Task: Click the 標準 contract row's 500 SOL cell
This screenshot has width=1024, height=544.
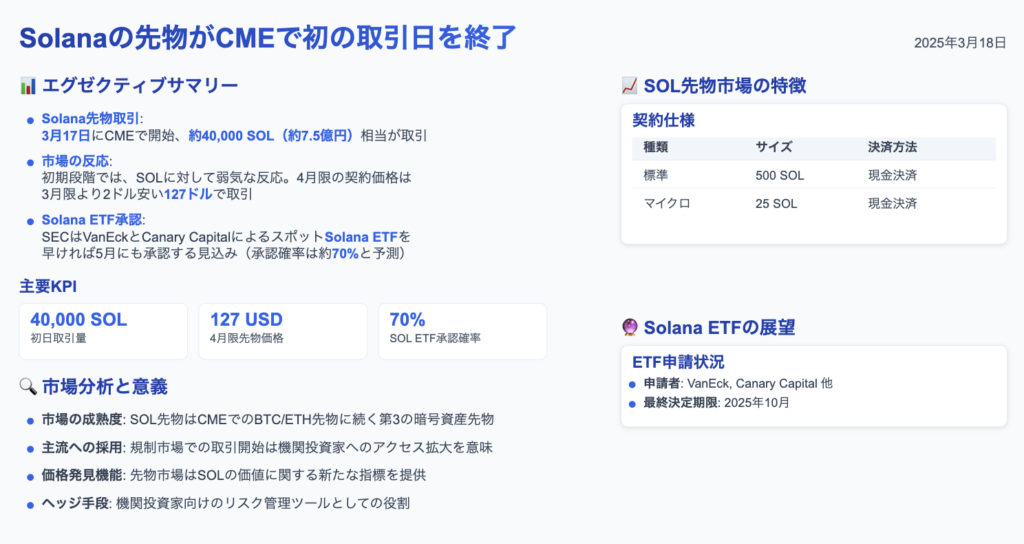Action: 777,175
